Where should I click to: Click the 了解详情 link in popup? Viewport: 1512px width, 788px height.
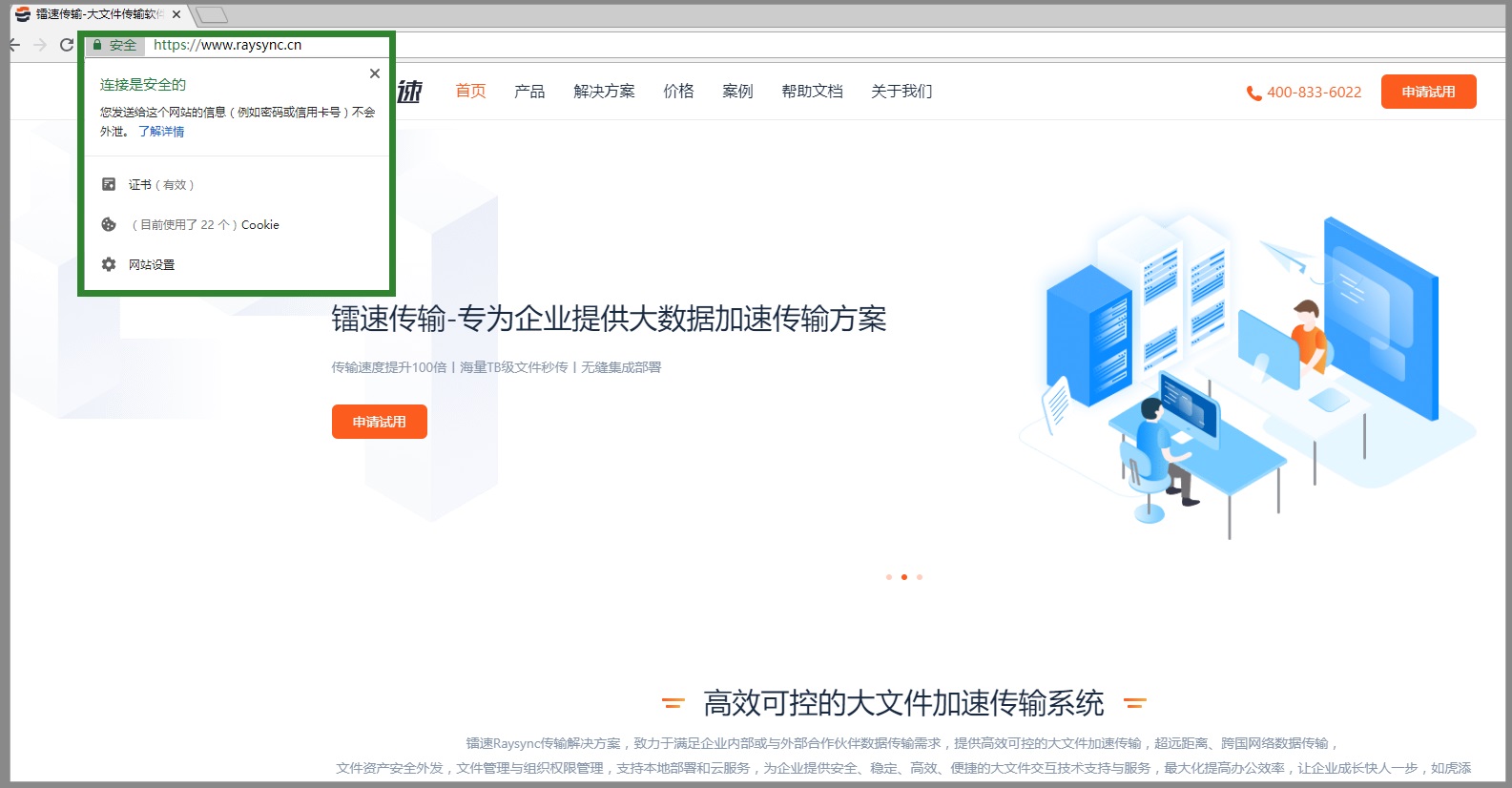coord(161,132)
